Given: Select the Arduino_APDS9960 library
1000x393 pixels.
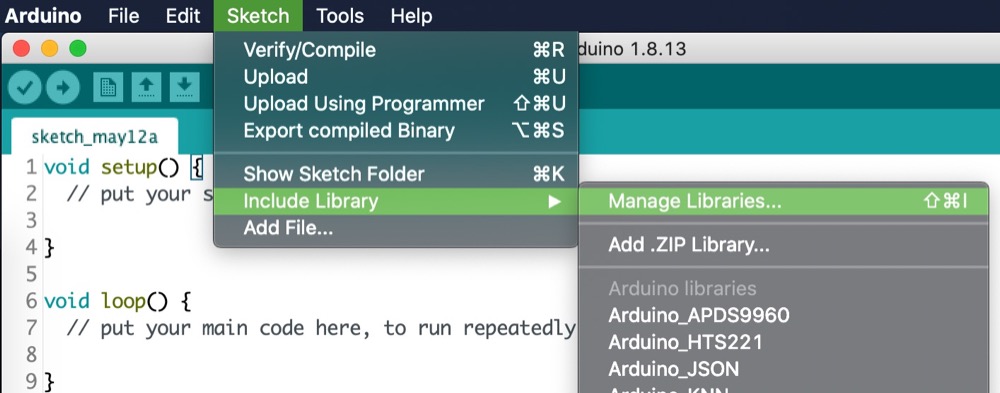Looking at the screenshot, I should (x=784, y=315).
